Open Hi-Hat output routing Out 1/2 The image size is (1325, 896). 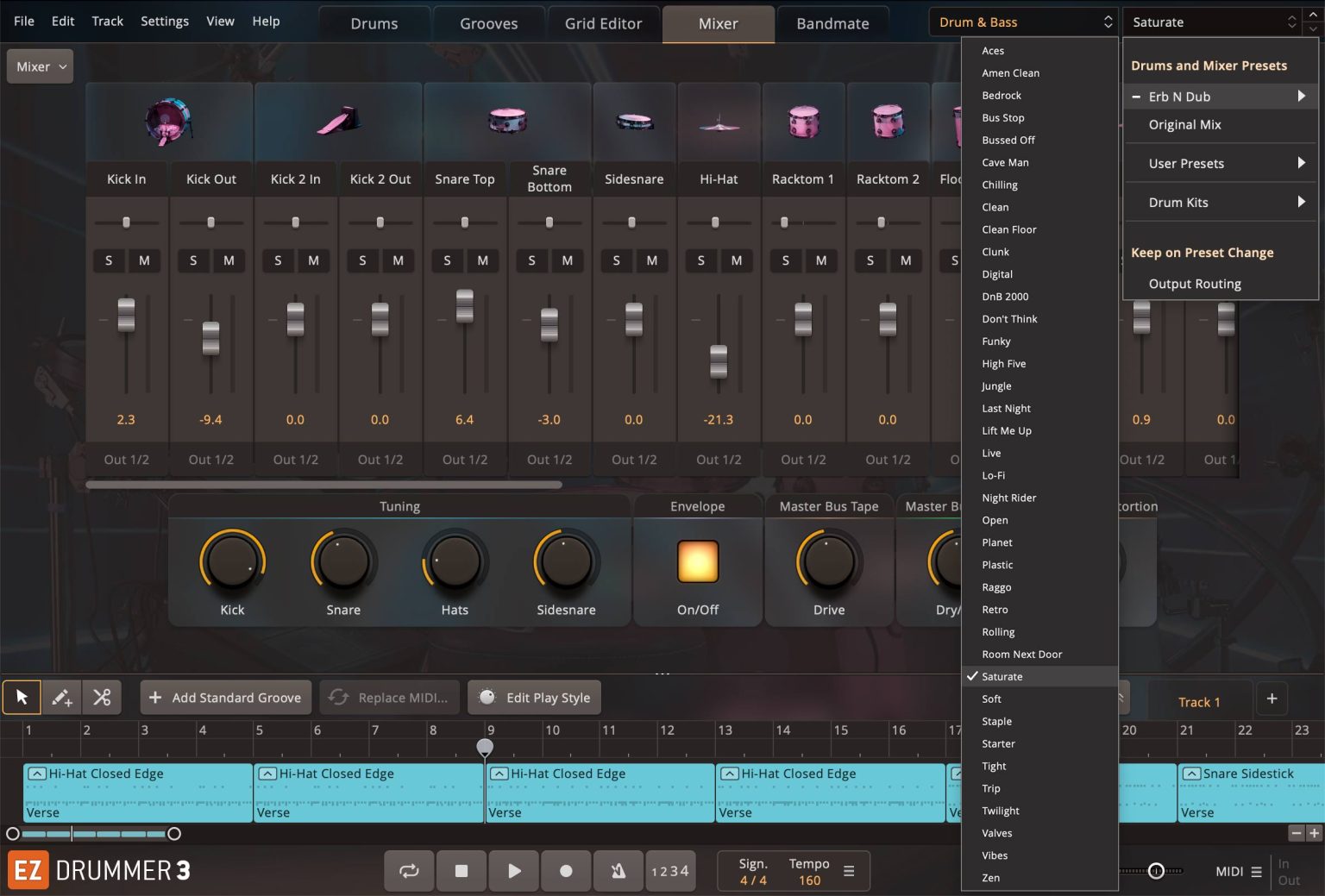[x=719, y=460]
